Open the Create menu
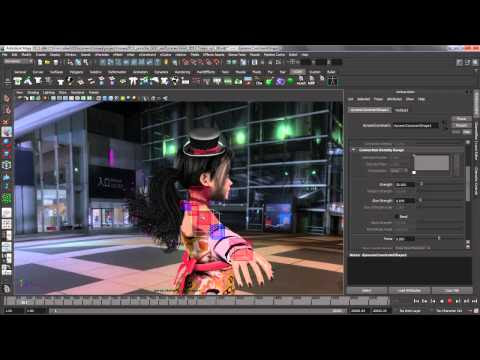This screenshot has height=360, width=480. click(41, 55)
